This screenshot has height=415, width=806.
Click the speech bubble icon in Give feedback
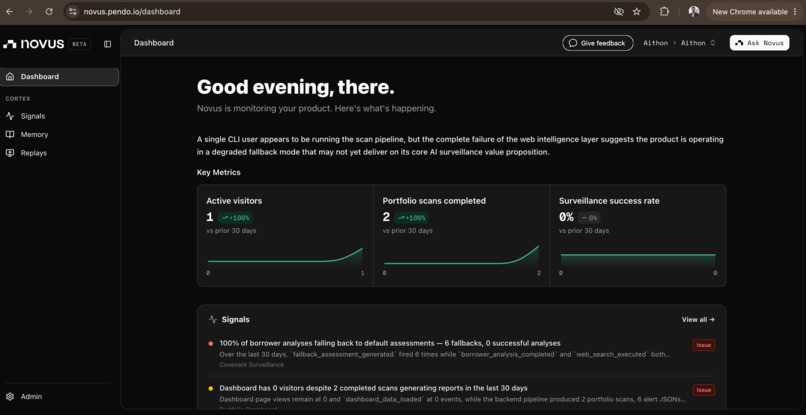tap(573, 43)
